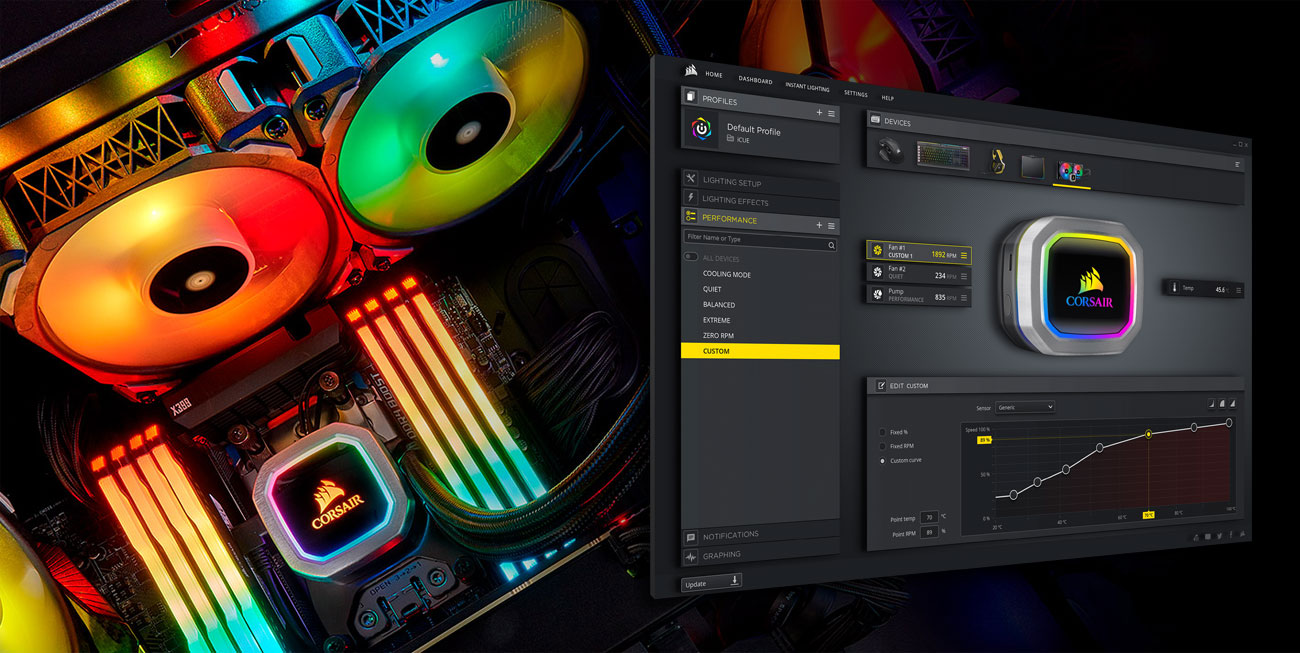Click the Corsair sails logo in the menu bar
Screen dimensions: 1300x653
(x=691, y=70)
